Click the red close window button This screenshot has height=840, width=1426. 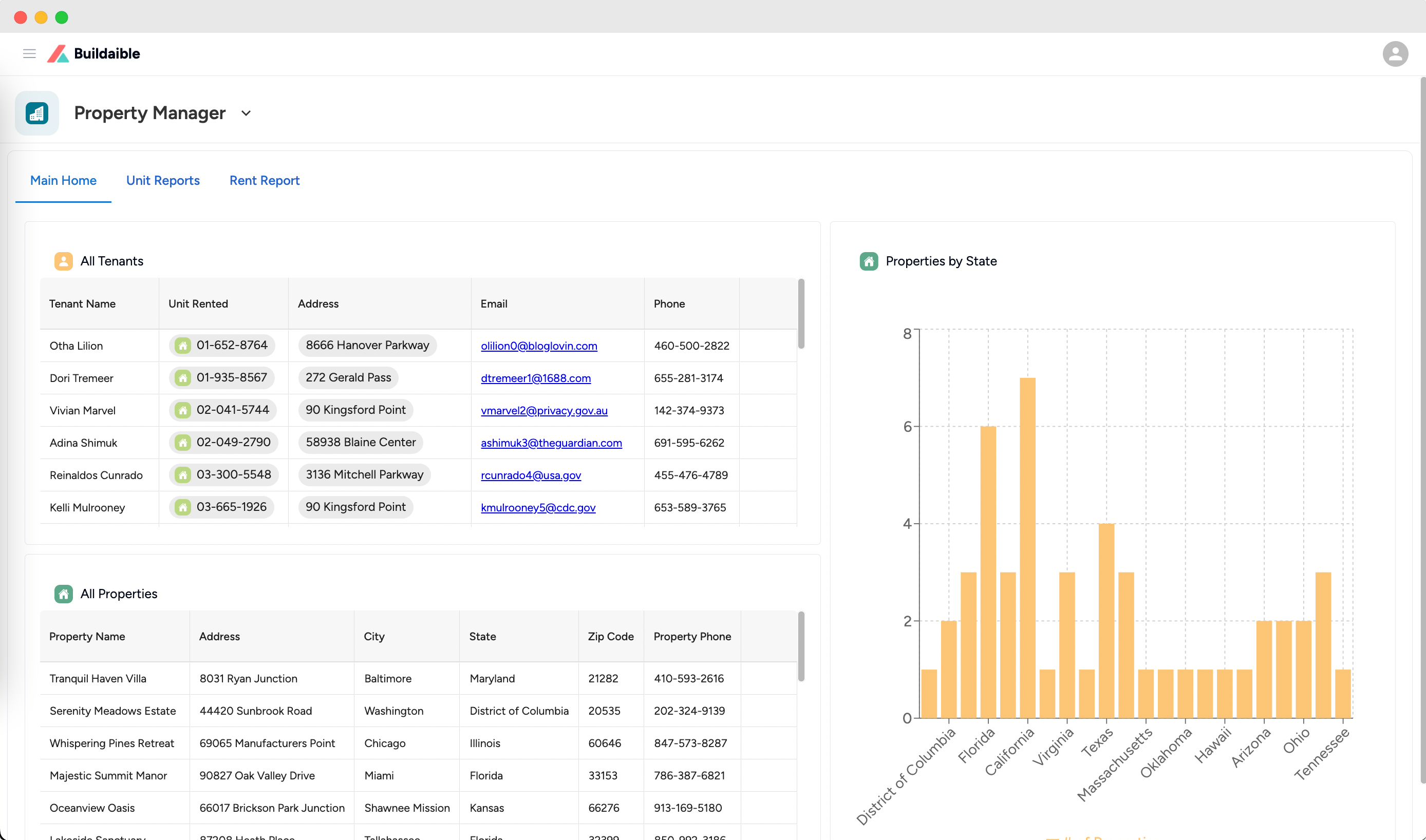click(x=21, y=17)
